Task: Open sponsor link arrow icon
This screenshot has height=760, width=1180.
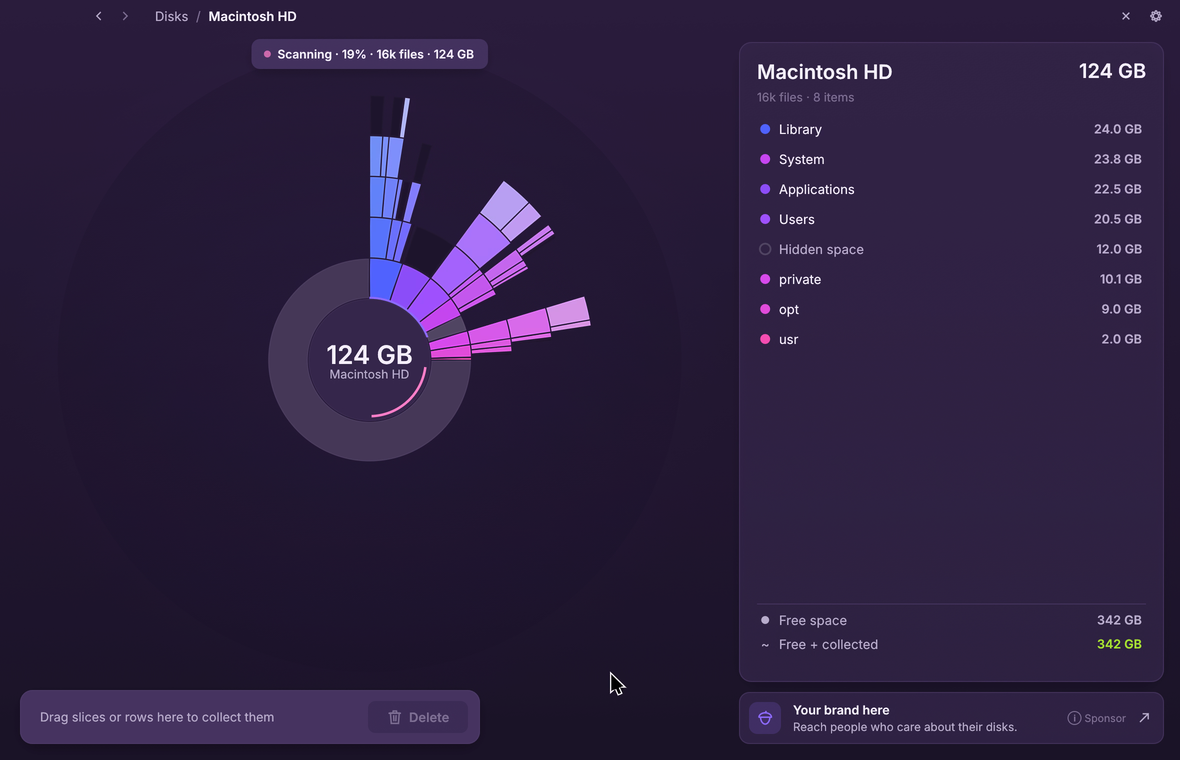Action: tap(1144, 718)
